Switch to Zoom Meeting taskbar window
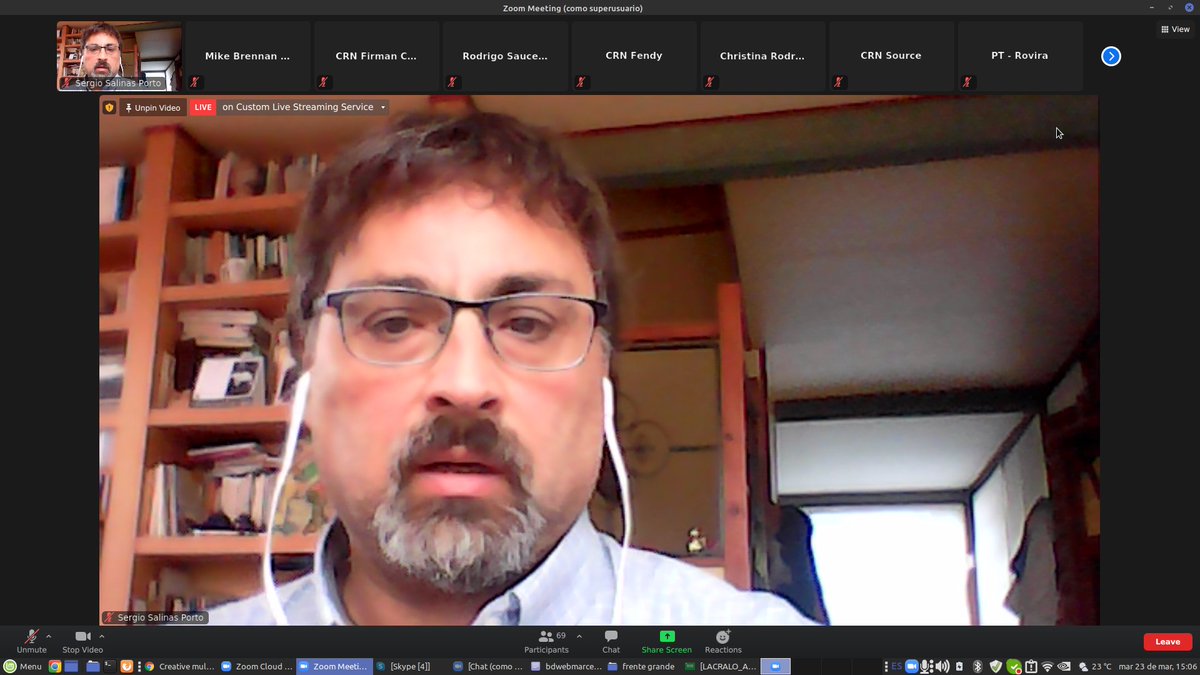Viewport: 1200px width, 675px height. point(334,666)
